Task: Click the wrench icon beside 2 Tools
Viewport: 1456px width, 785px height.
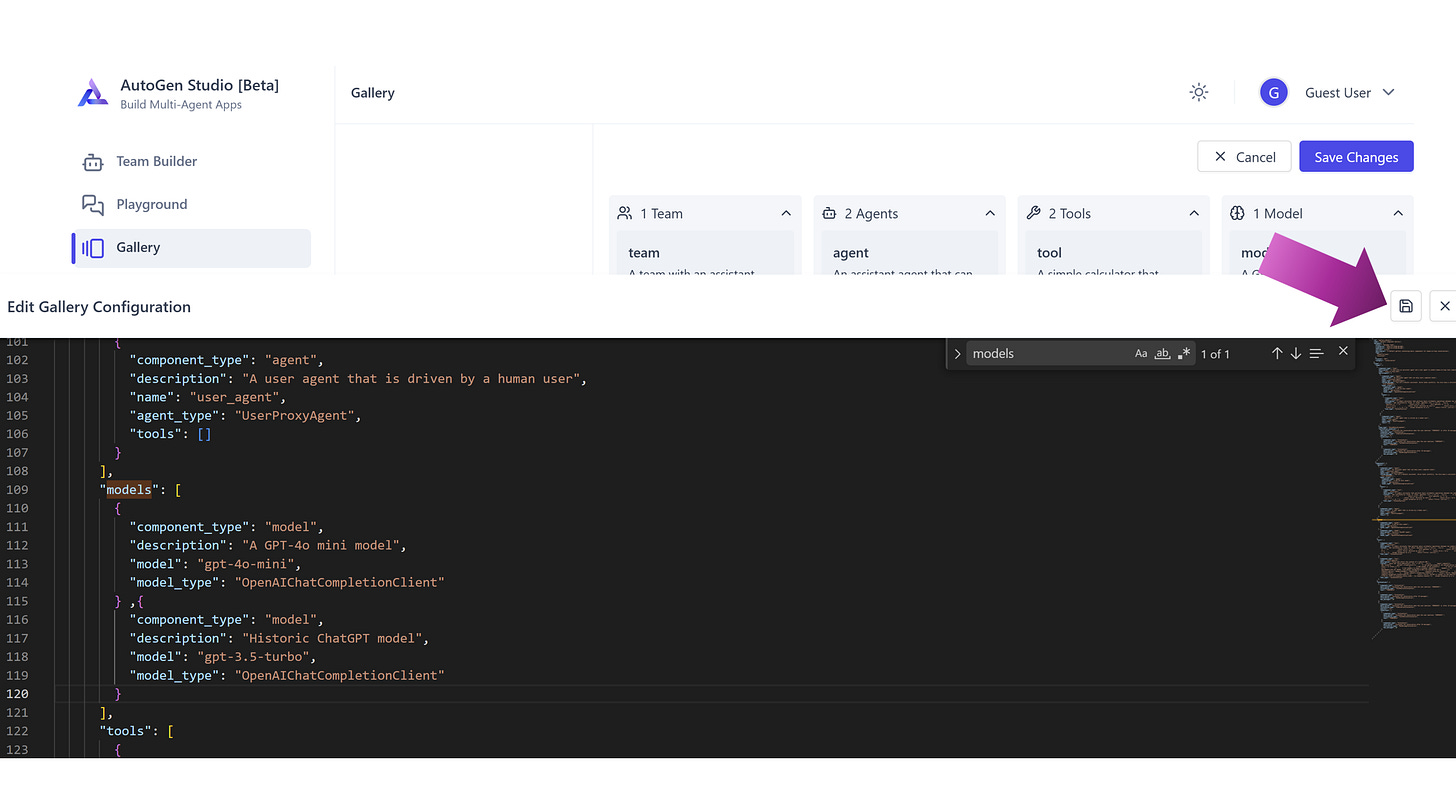Action: pyautogui.click(x=1032, y=213)
